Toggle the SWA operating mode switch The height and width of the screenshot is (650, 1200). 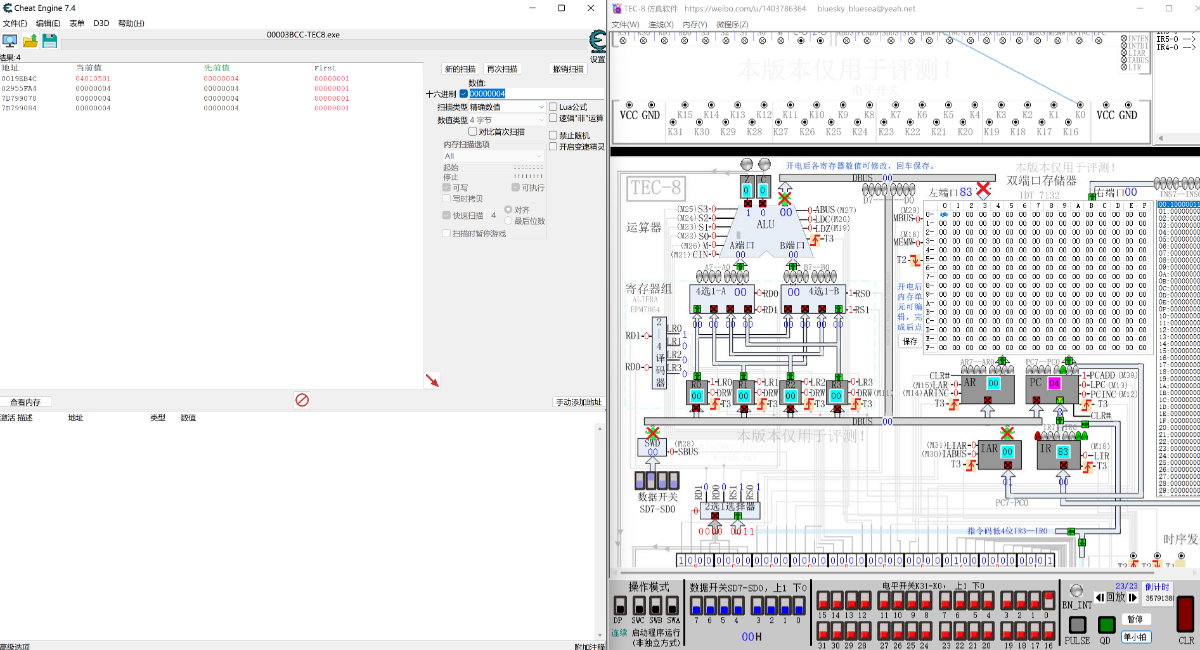(672, 605)
